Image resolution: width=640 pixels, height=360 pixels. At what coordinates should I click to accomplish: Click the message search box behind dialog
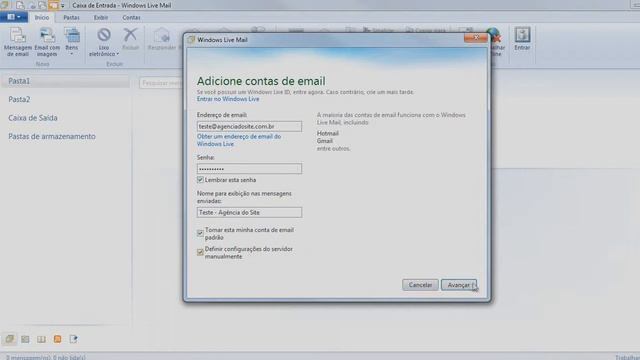[x=161, y=83]
